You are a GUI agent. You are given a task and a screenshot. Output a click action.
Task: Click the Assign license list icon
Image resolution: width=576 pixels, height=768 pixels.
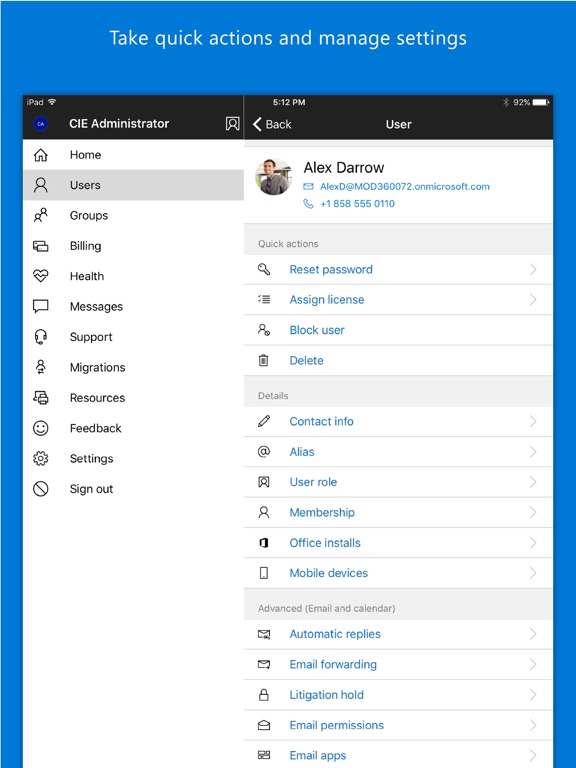[264, 299]
